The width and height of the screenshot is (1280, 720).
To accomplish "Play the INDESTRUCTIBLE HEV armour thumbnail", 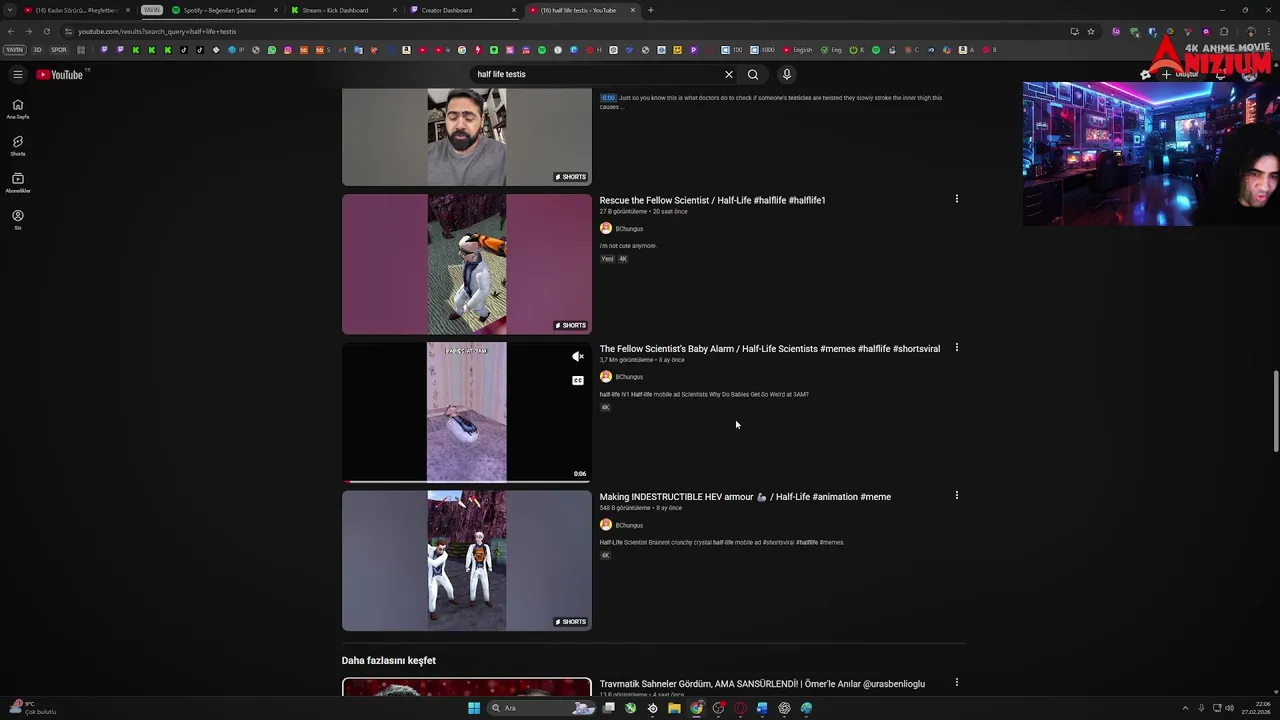I will point(467,560).
